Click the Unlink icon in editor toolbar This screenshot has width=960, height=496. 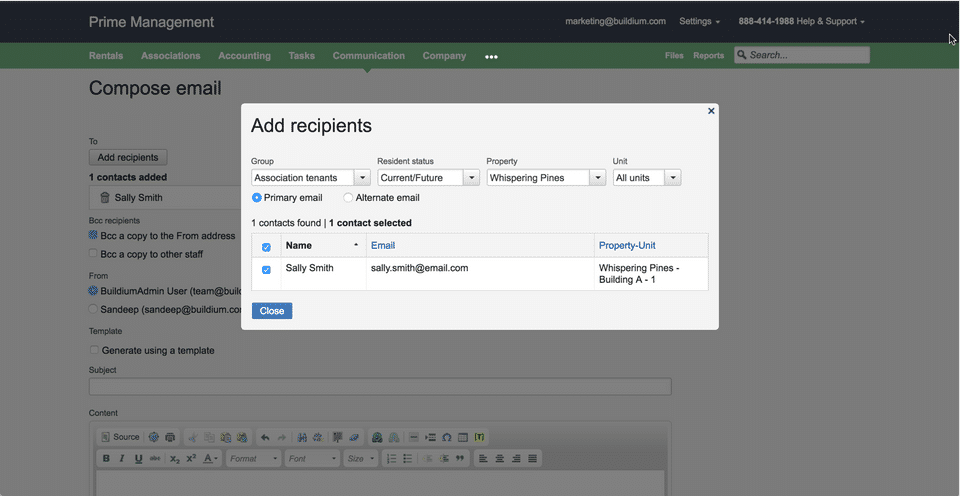[x=394, y=437]
